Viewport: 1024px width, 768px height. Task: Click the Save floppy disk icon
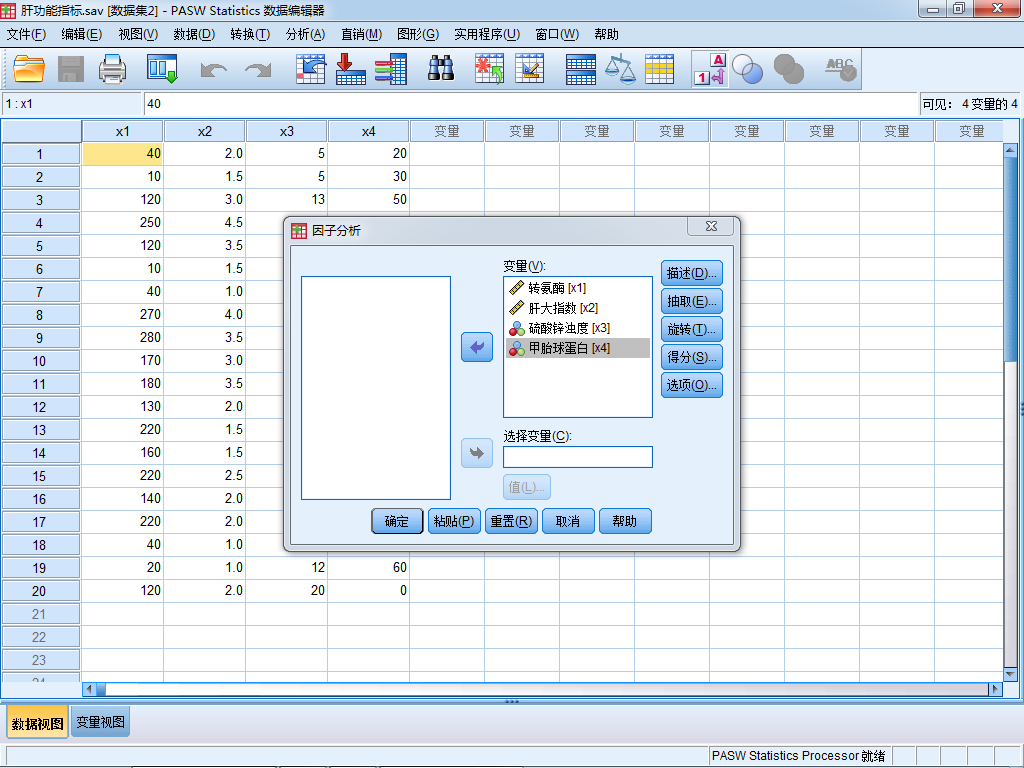[71, 69]
